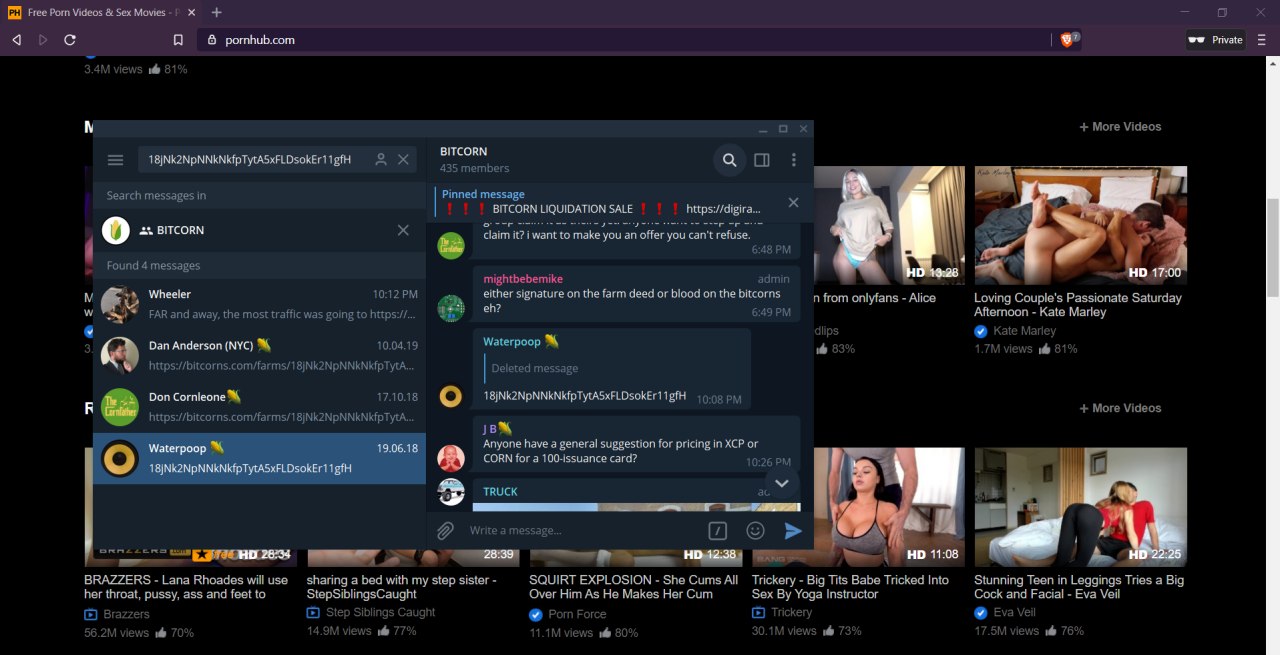The image size is (1280, 655).
Task: Remove the BITCORN chat filter chip
Action: 403,230
